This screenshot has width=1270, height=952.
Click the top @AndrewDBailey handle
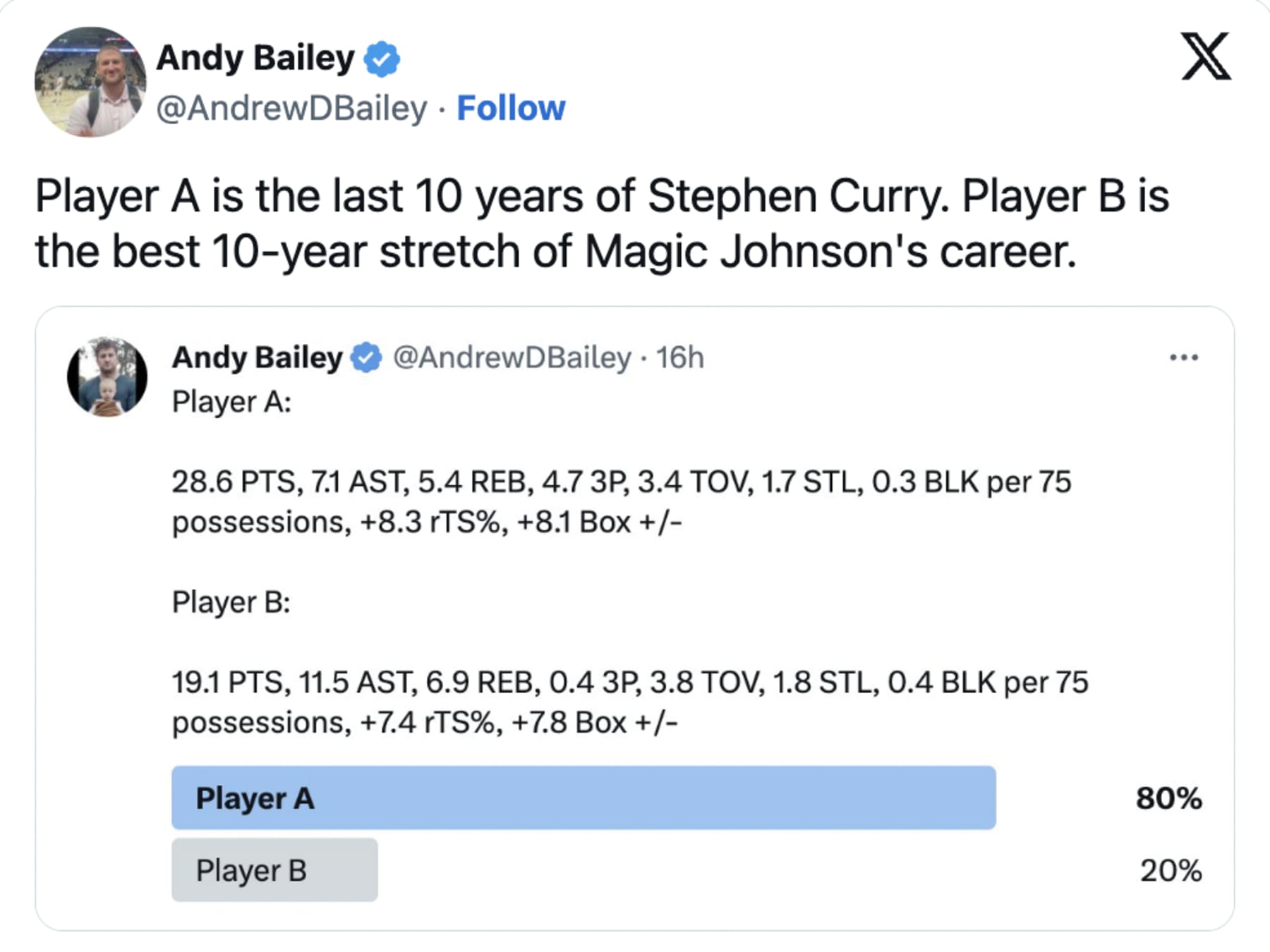291,108
